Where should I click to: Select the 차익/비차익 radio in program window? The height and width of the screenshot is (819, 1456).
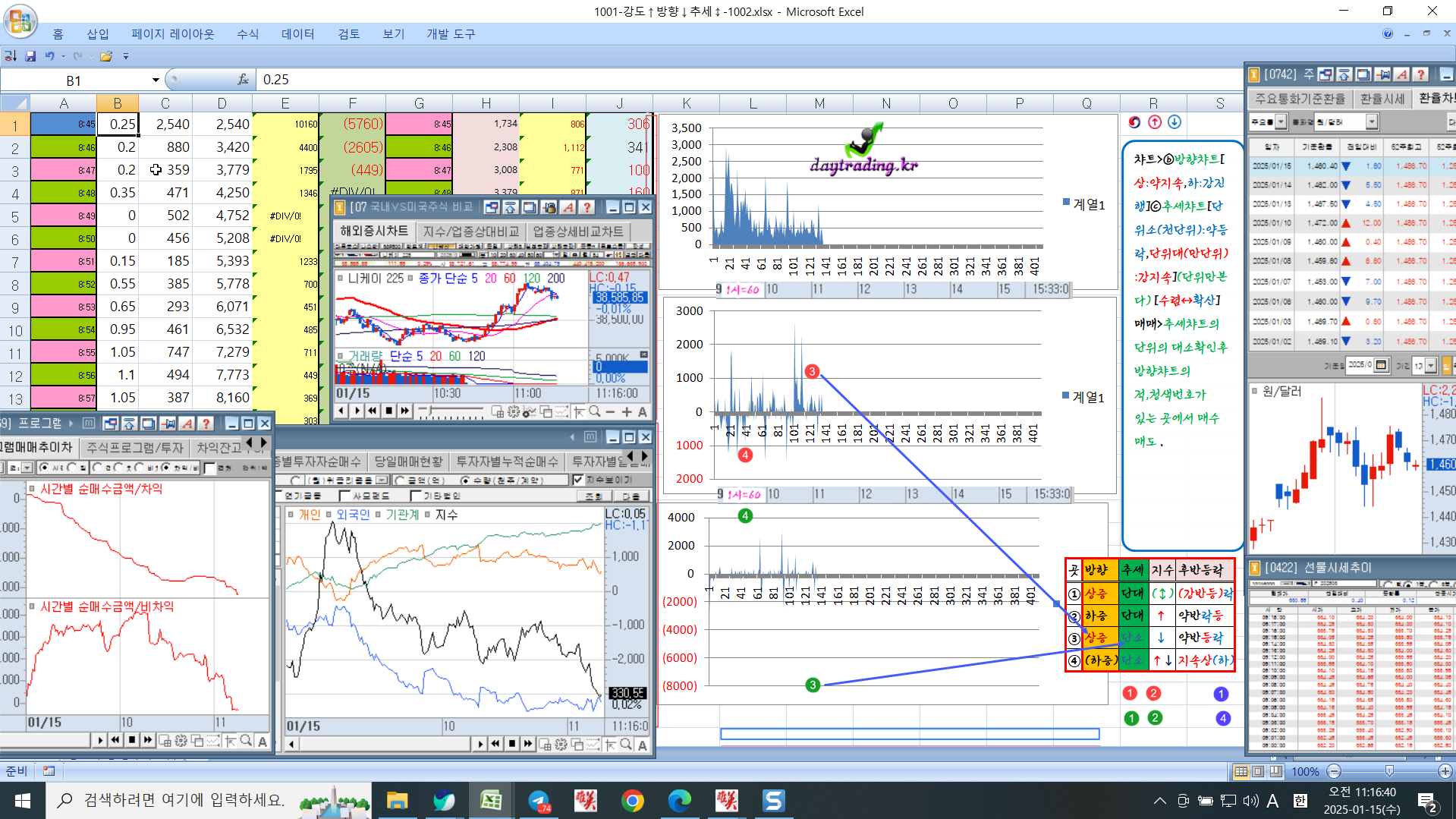pyautogui.click(x=165, y=468)
